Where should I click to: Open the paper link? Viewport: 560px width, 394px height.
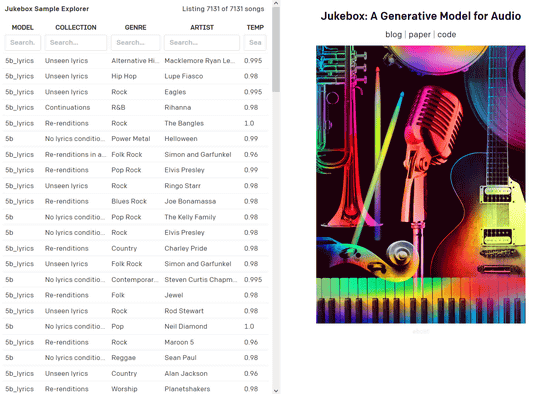419,35
